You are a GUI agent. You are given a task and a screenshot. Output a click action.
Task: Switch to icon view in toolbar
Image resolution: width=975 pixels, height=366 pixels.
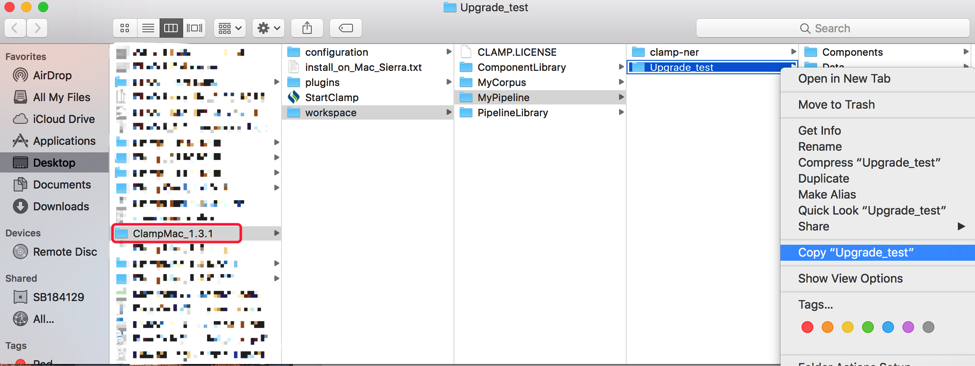[x=124, y=28]
